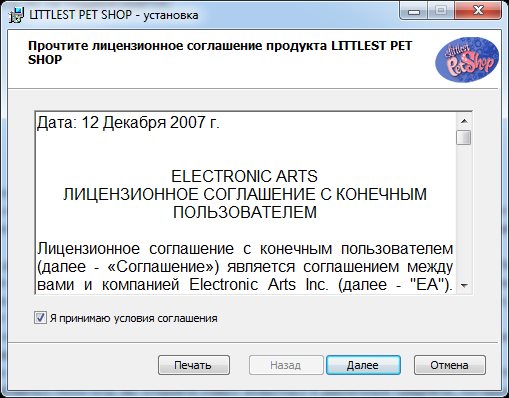Continue with the Далее button
Viewport: 509px width, 398px height.
point(363,365)
